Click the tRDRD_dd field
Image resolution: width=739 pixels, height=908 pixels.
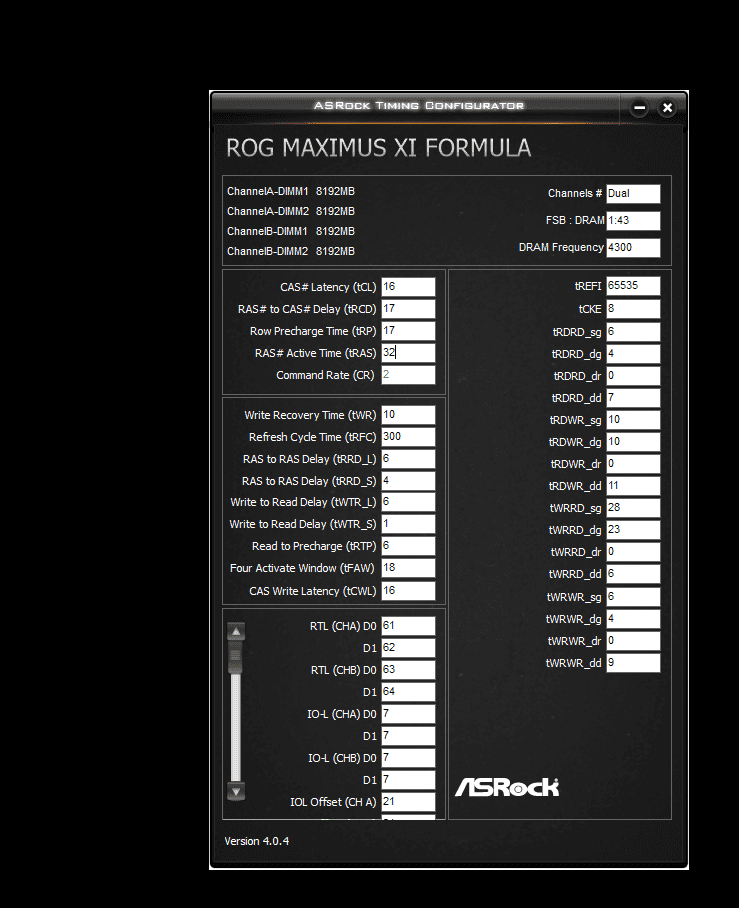(633, 398)
